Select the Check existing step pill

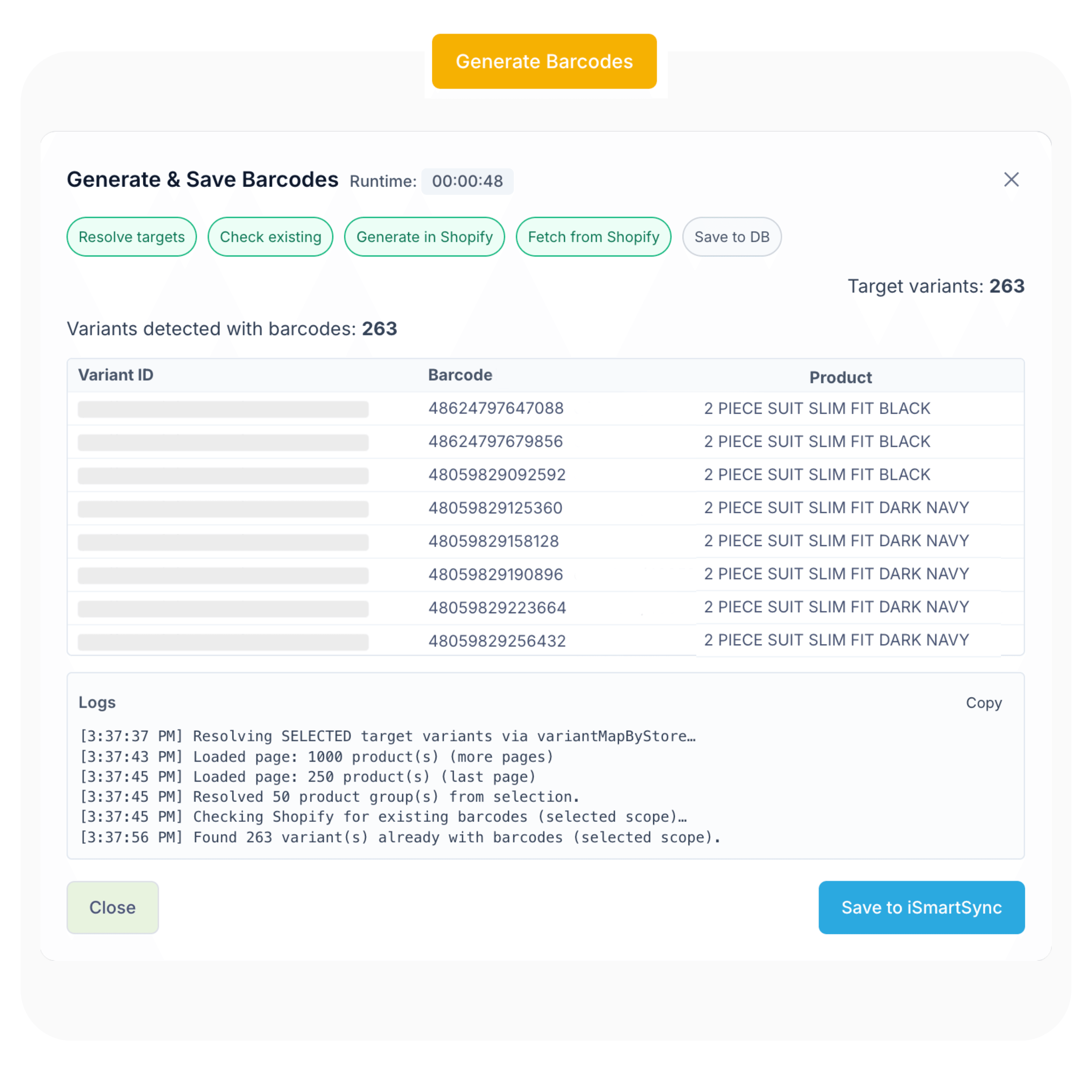270,237
